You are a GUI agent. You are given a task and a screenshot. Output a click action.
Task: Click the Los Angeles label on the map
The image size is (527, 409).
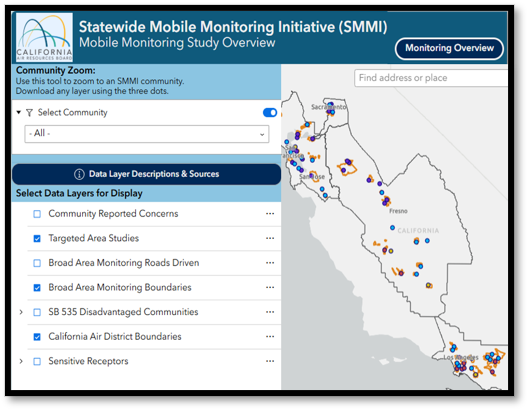[461, 357]
